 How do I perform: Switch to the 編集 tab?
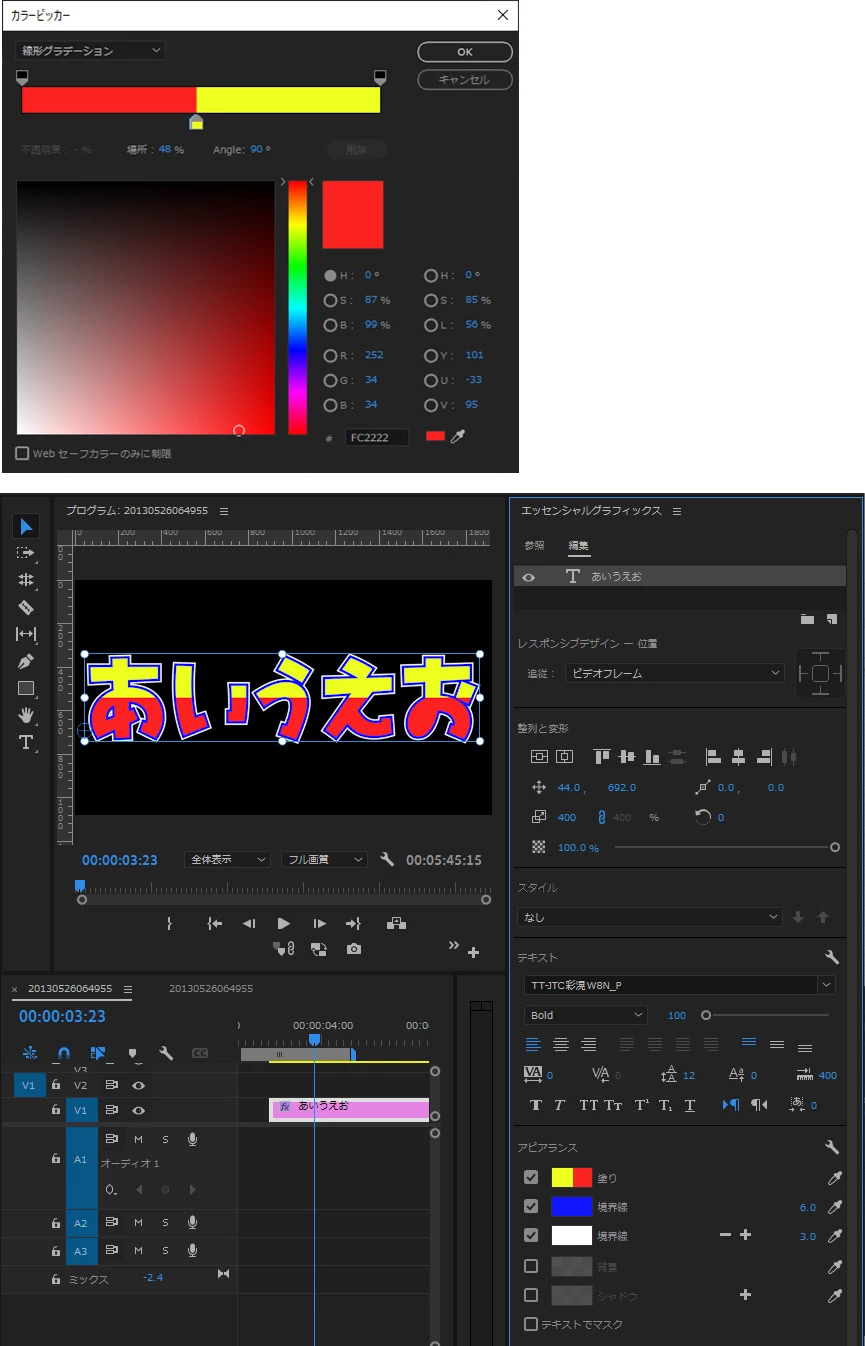pyautogui.click(x=579, y=546)
